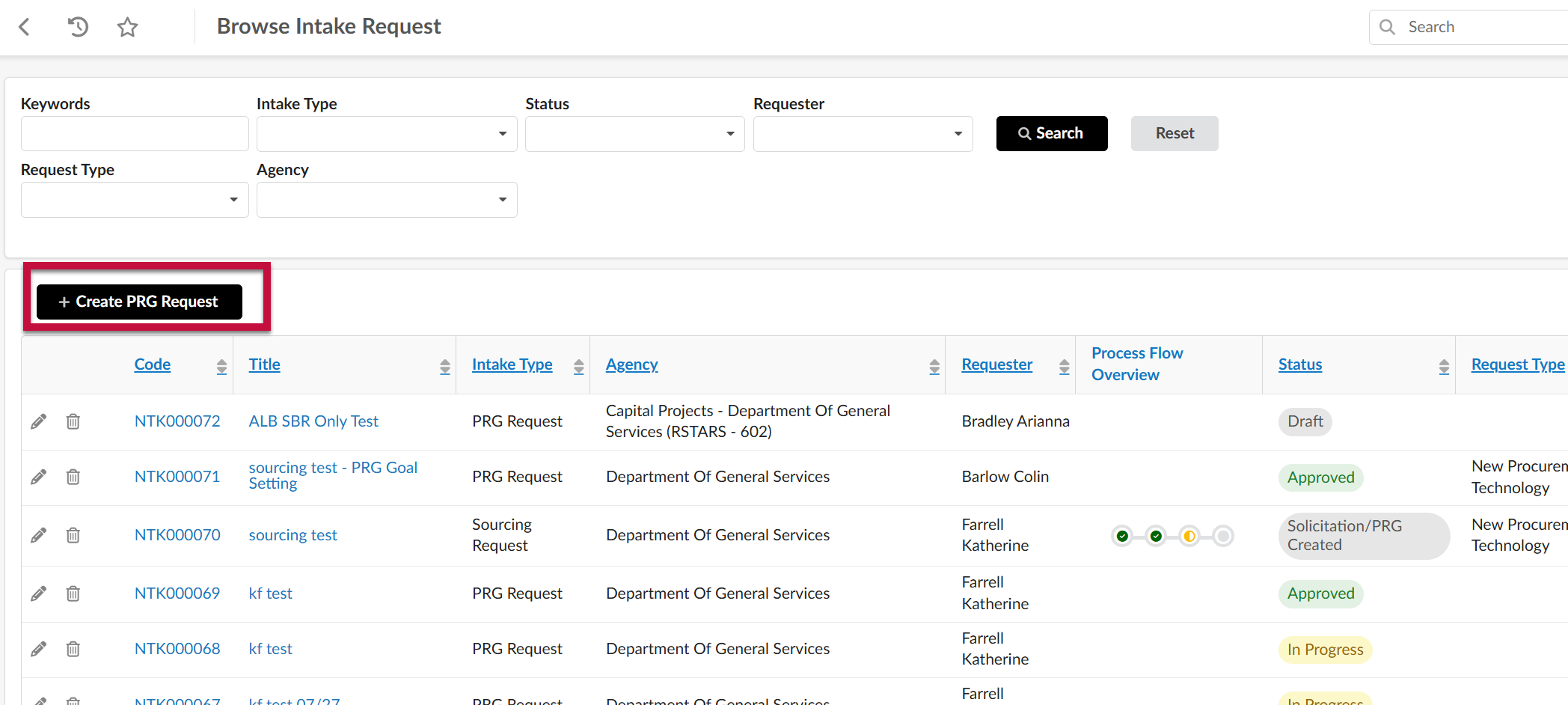The height and width of the screenshot is (705, 1568).
Task: Open the Requester filter dropdown
Action: 863,134
